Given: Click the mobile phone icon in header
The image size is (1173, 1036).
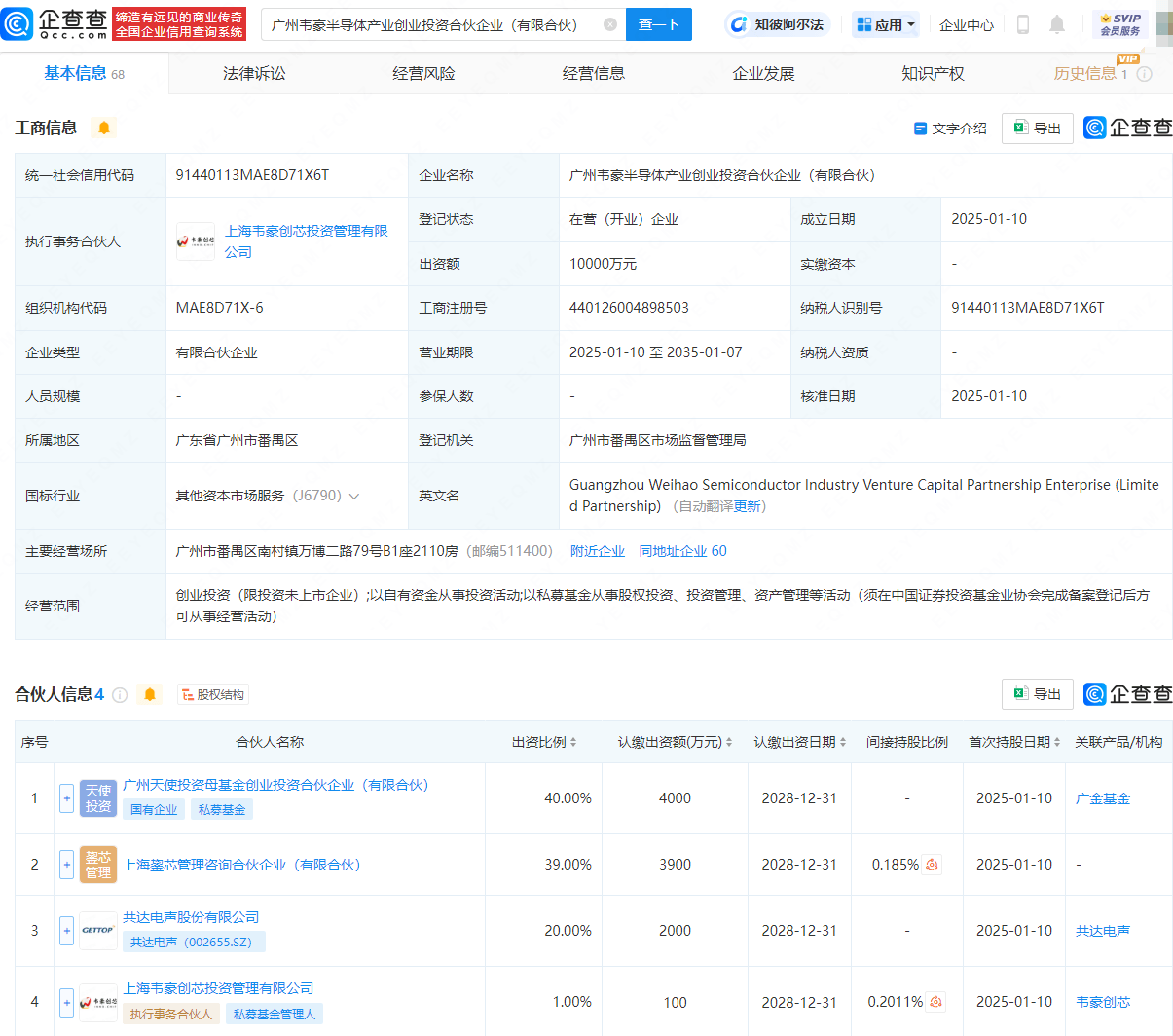Looking at the screenshot, I should [1022, 24].
